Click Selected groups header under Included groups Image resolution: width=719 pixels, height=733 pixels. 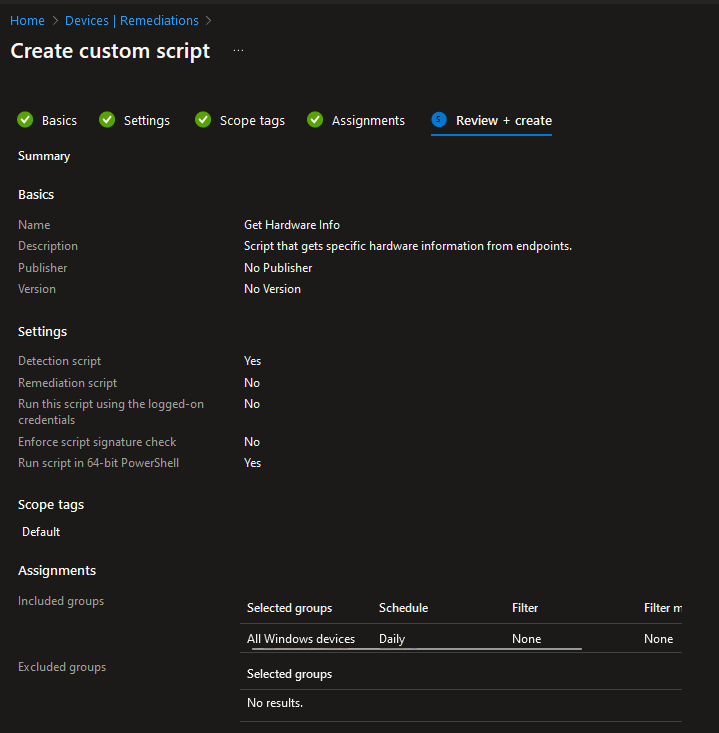pyautogui.click(x=289, y=608)
